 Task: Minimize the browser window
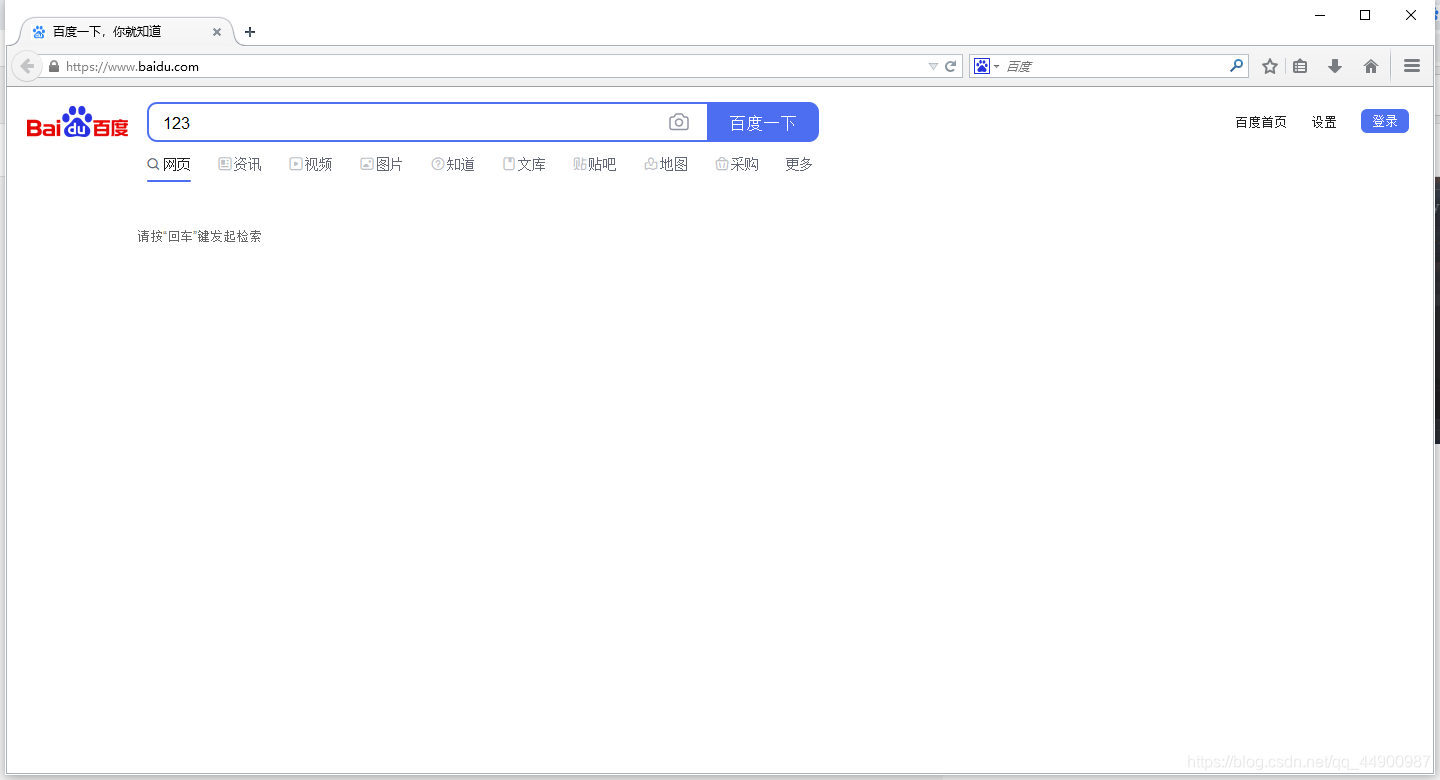click(x=1320, y=15)
